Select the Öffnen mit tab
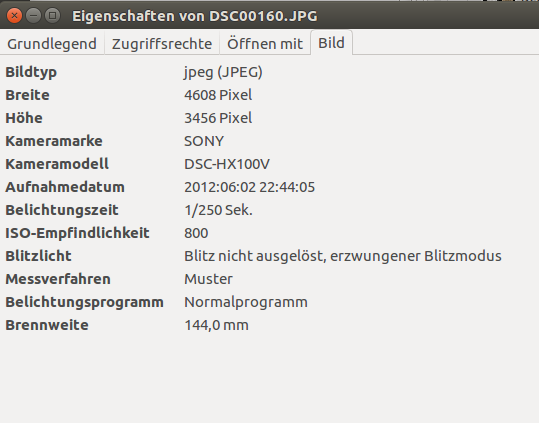The height and width of the screenshot is (423, 539). pyautogui.click(x=265, y=43)
